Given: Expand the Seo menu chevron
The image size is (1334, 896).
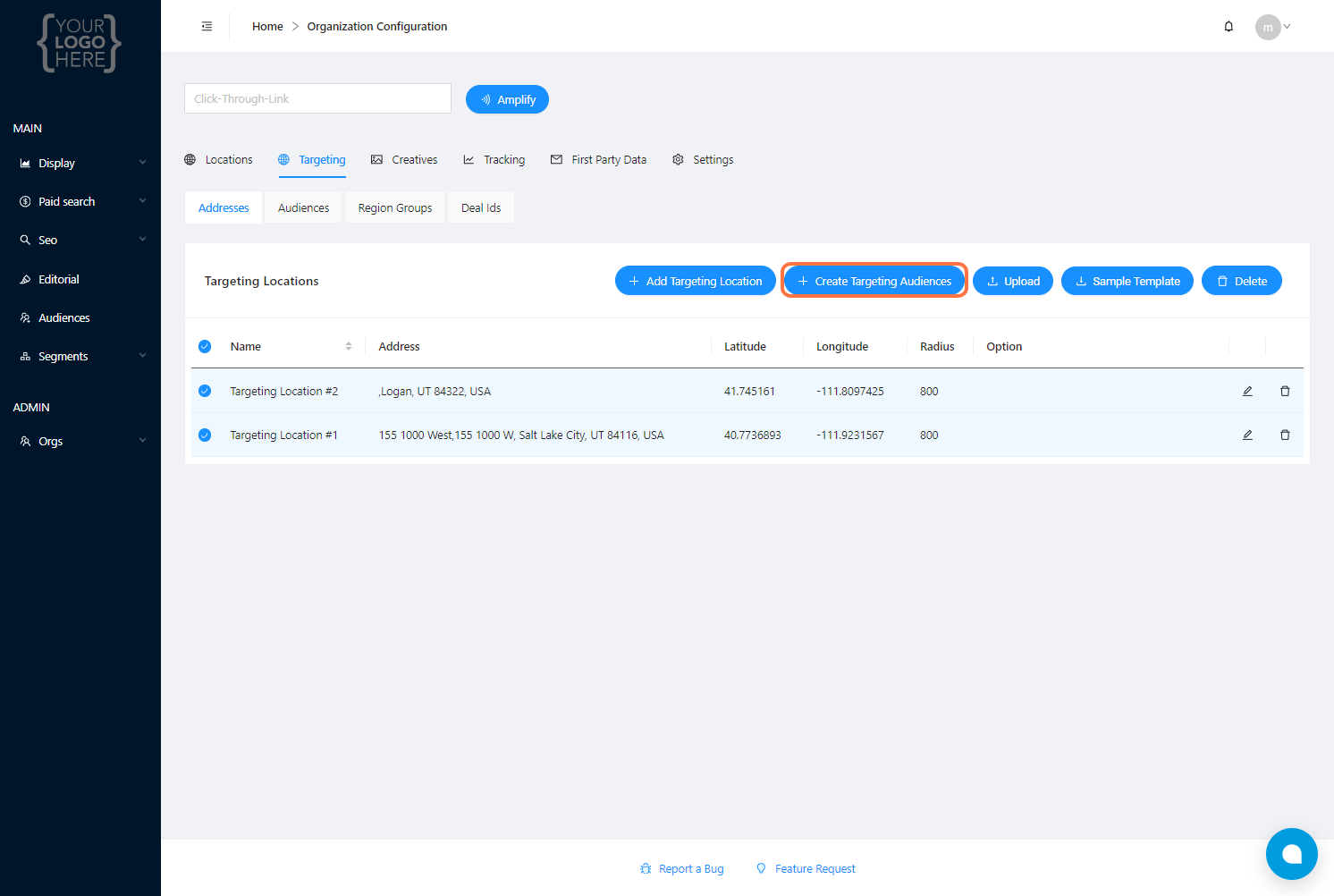Looking at the screenshot, I should (x=142, y=240).
